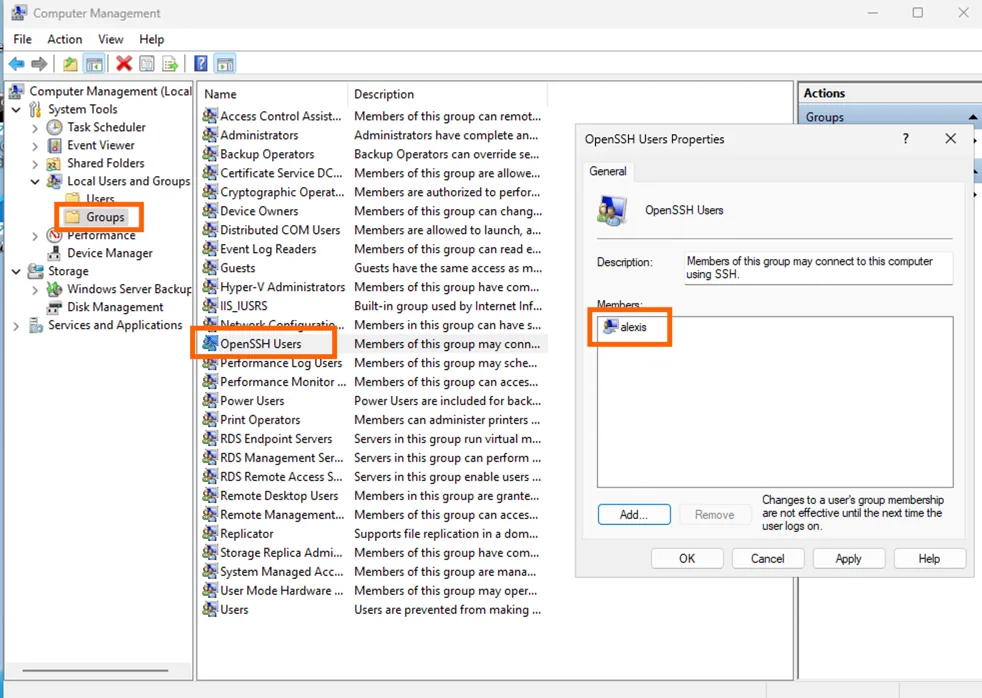Click the Device Manager icon in tree
The height and width of the screenshot is (698, 982).
(54, 253)
